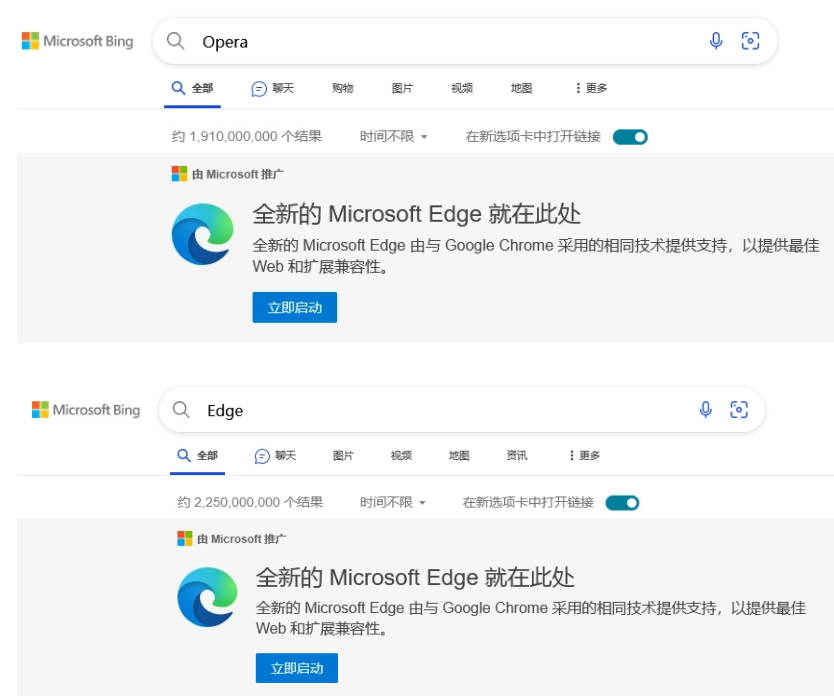The image size is (834, 696).
Task: Select the 全部 tab in Opera results
Action: click(x=193, y=88)
